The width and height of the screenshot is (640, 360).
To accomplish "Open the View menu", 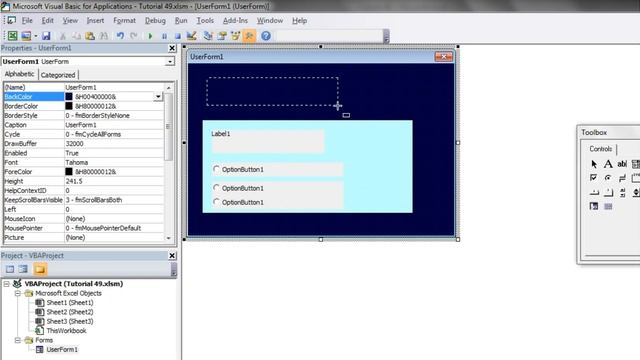I will click(70, 20).
